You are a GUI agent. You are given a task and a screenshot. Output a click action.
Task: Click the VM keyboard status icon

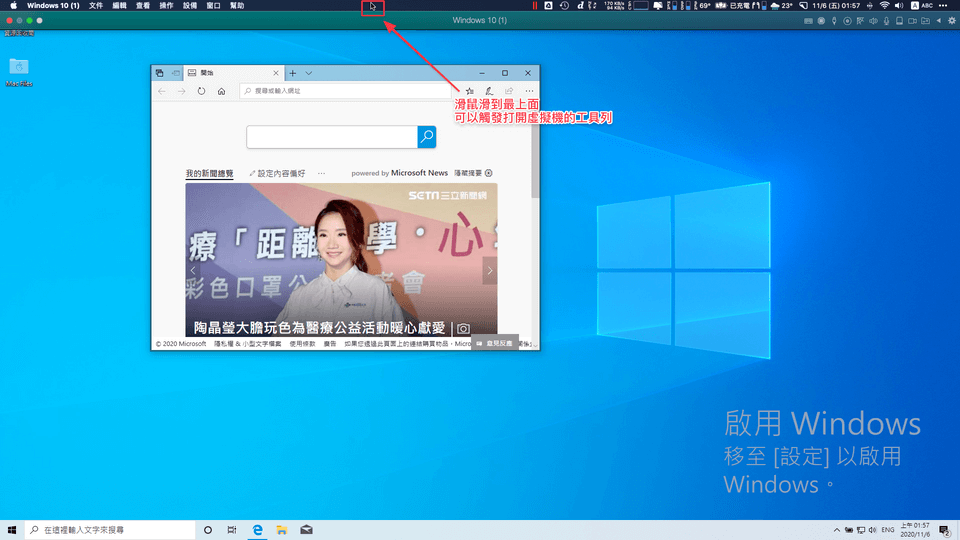coord(808,21)
